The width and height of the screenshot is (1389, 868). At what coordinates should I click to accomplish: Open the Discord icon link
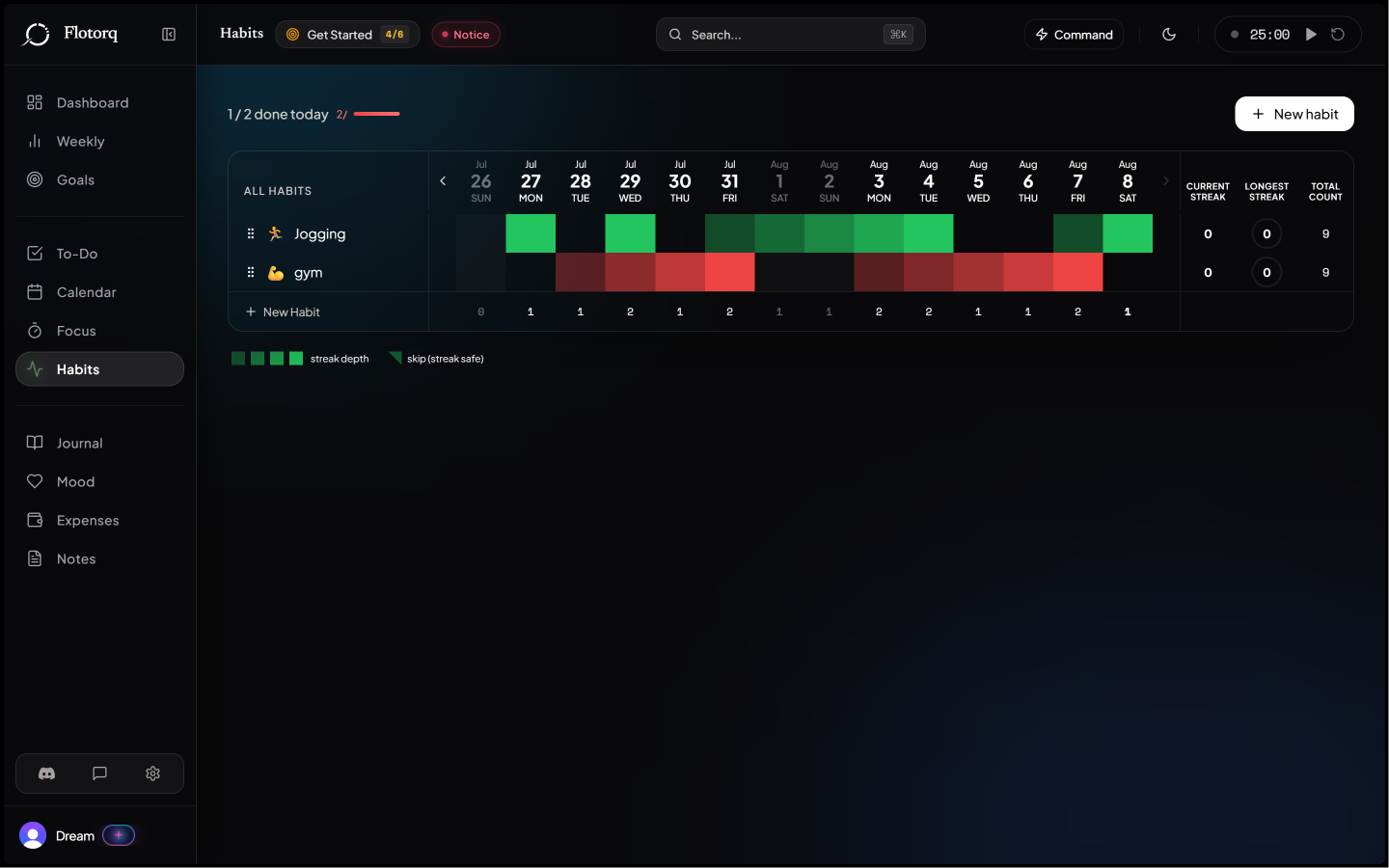click(x=46, y=773)
